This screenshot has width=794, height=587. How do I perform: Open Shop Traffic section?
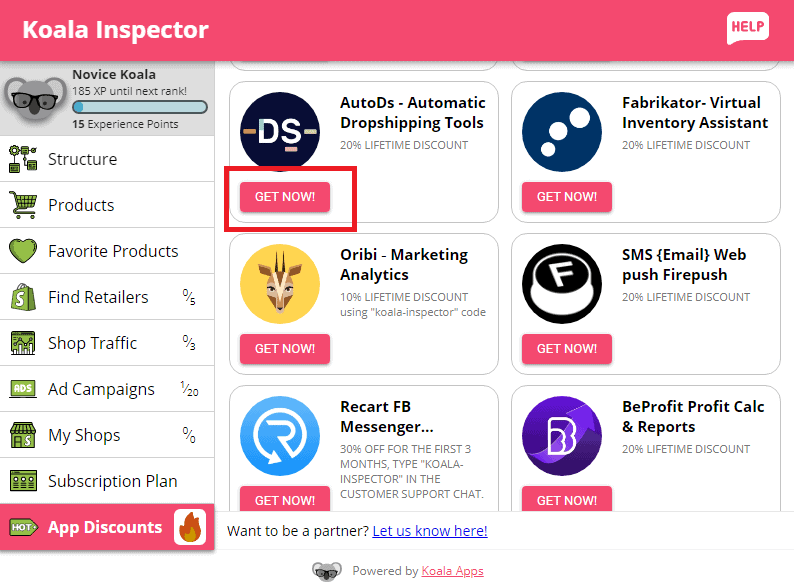pyautogui.click(x=107, y=343)
